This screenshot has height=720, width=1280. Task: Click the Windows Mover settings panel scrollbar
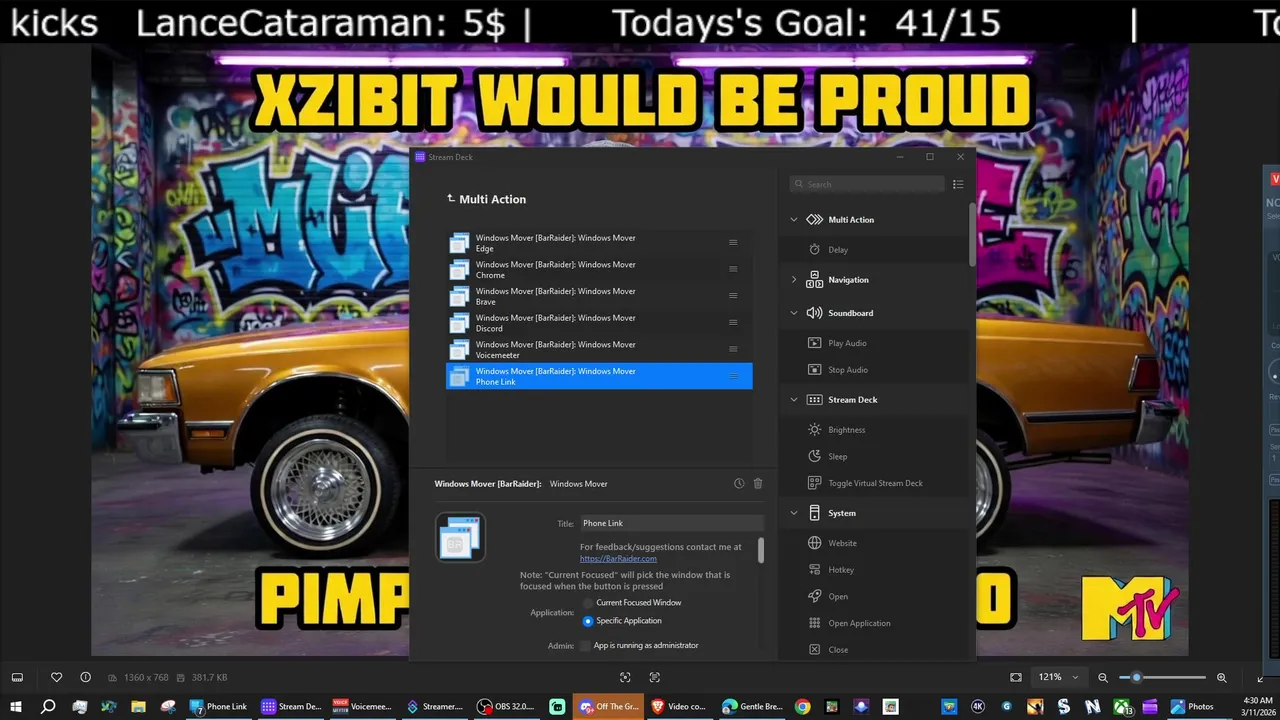coord(761,550)
